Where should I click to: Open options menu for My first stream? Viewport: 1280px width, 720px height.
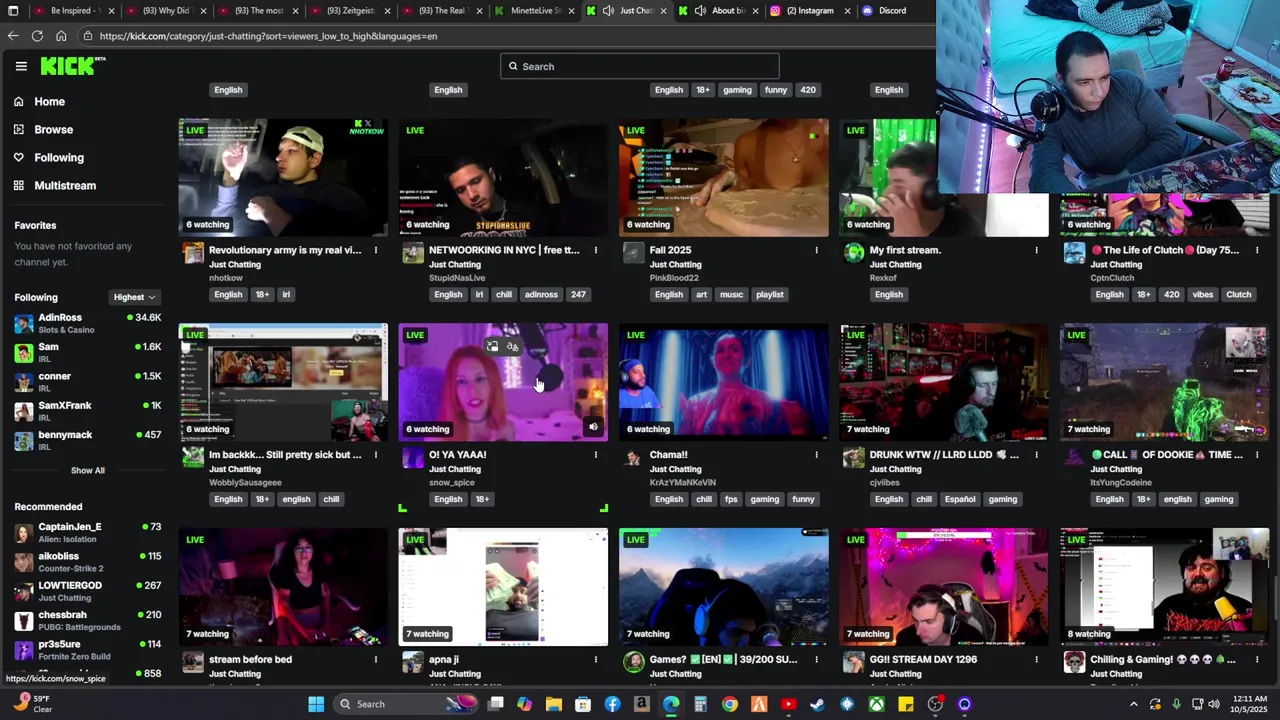[x=1036, y=251]
